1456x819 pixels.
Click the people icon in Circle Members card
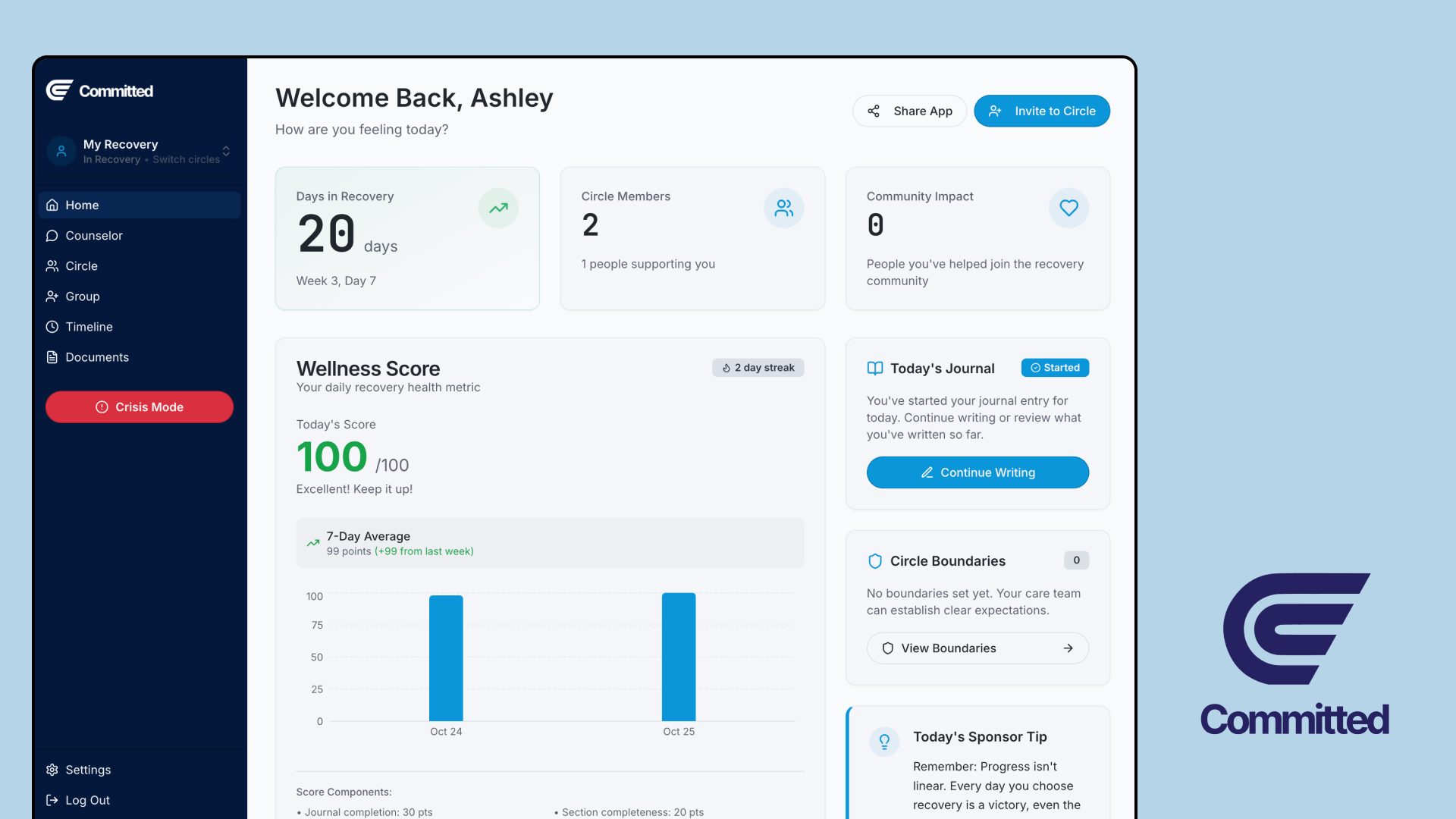783,208
